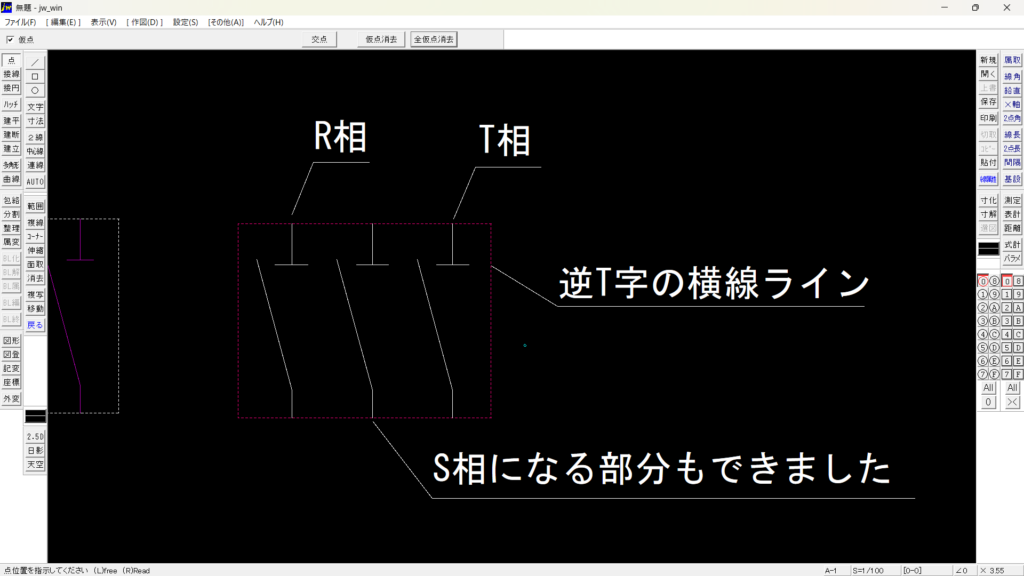Screen dimensions: 1024x576
Task: Activate the 文字 text tool
Action: click(x=35, y=106)
